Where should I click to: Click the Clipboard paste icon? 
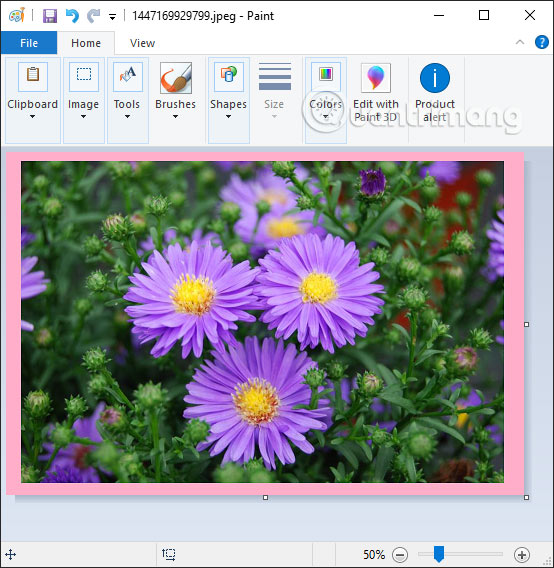33,76
